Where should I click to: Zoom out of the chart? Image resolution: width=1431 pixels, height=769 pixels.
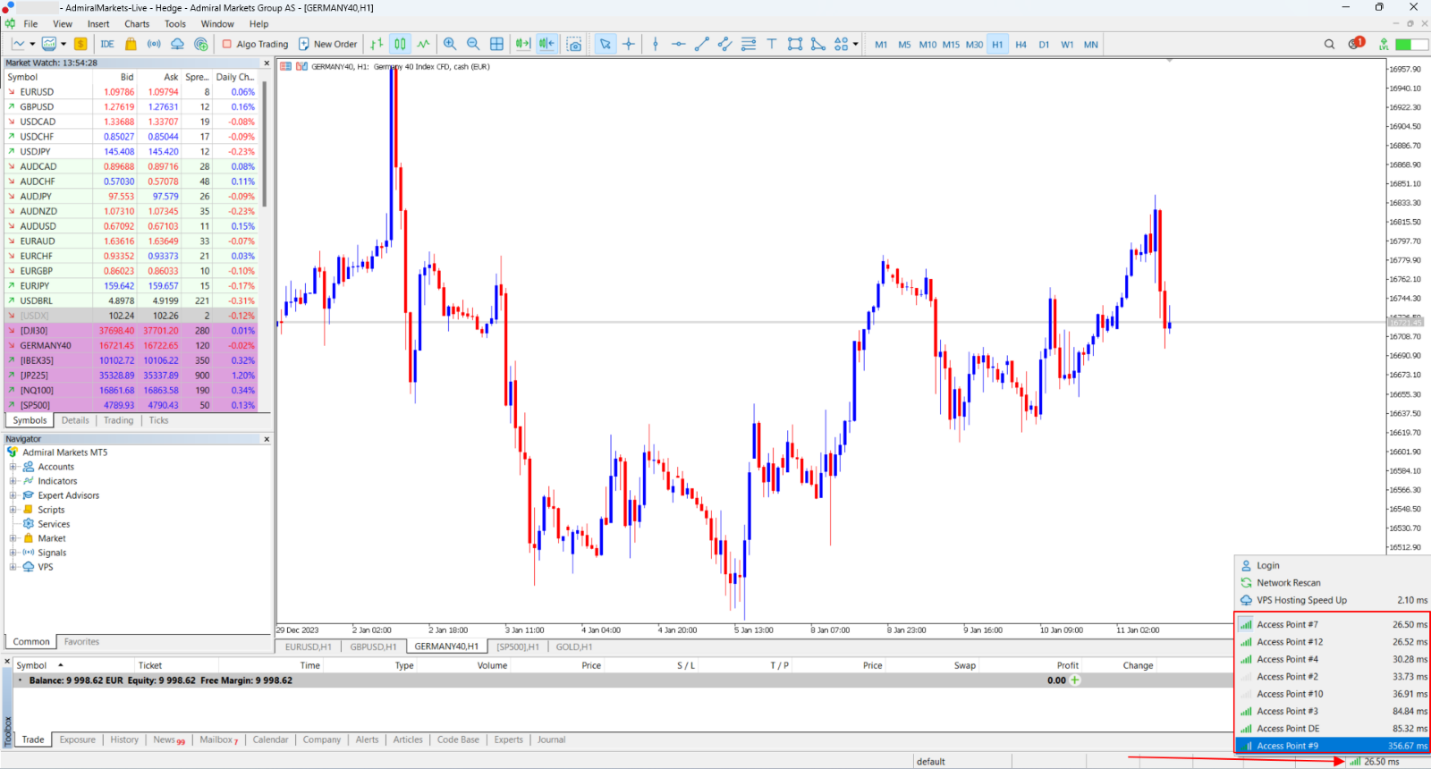tap(473, 44)
